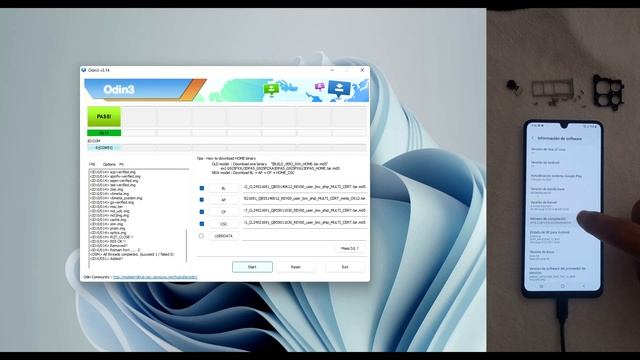Viewport: 640px width, 360px height.
Task: Switch to the Log tab
Action: (92, 164)
